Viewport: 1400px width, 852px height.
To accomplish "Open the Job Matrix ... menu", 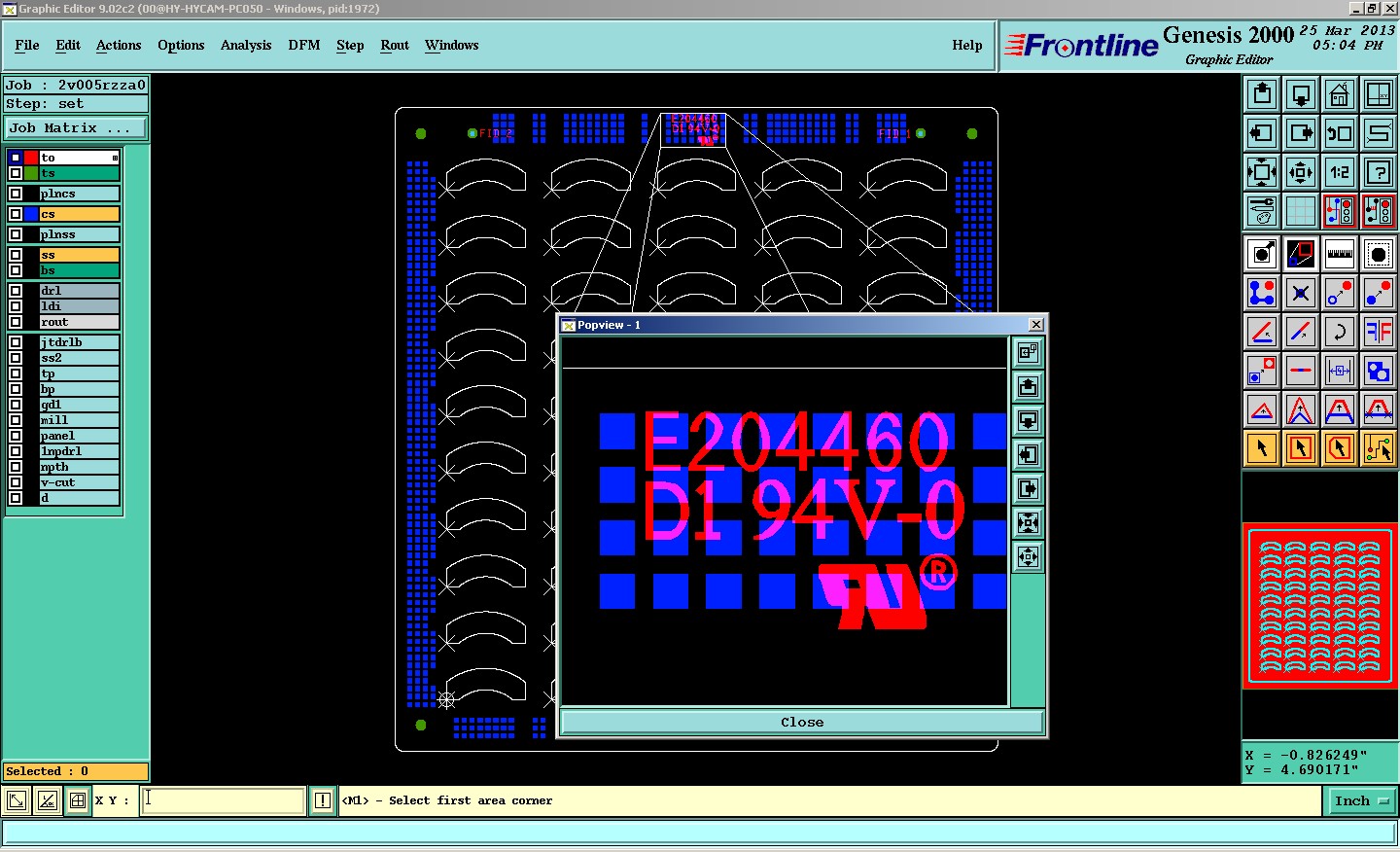I will (x=76, y=127).
